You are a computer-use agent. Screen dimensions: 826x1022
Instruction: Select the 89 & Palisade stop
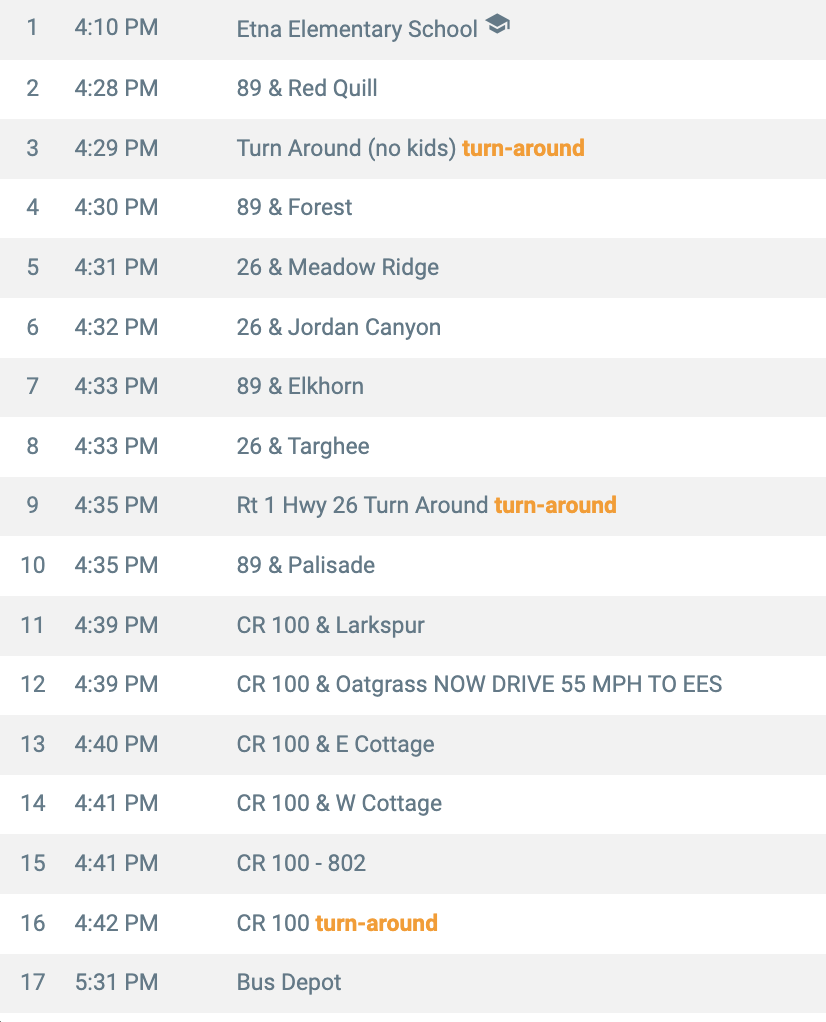(x=306, y=565)
